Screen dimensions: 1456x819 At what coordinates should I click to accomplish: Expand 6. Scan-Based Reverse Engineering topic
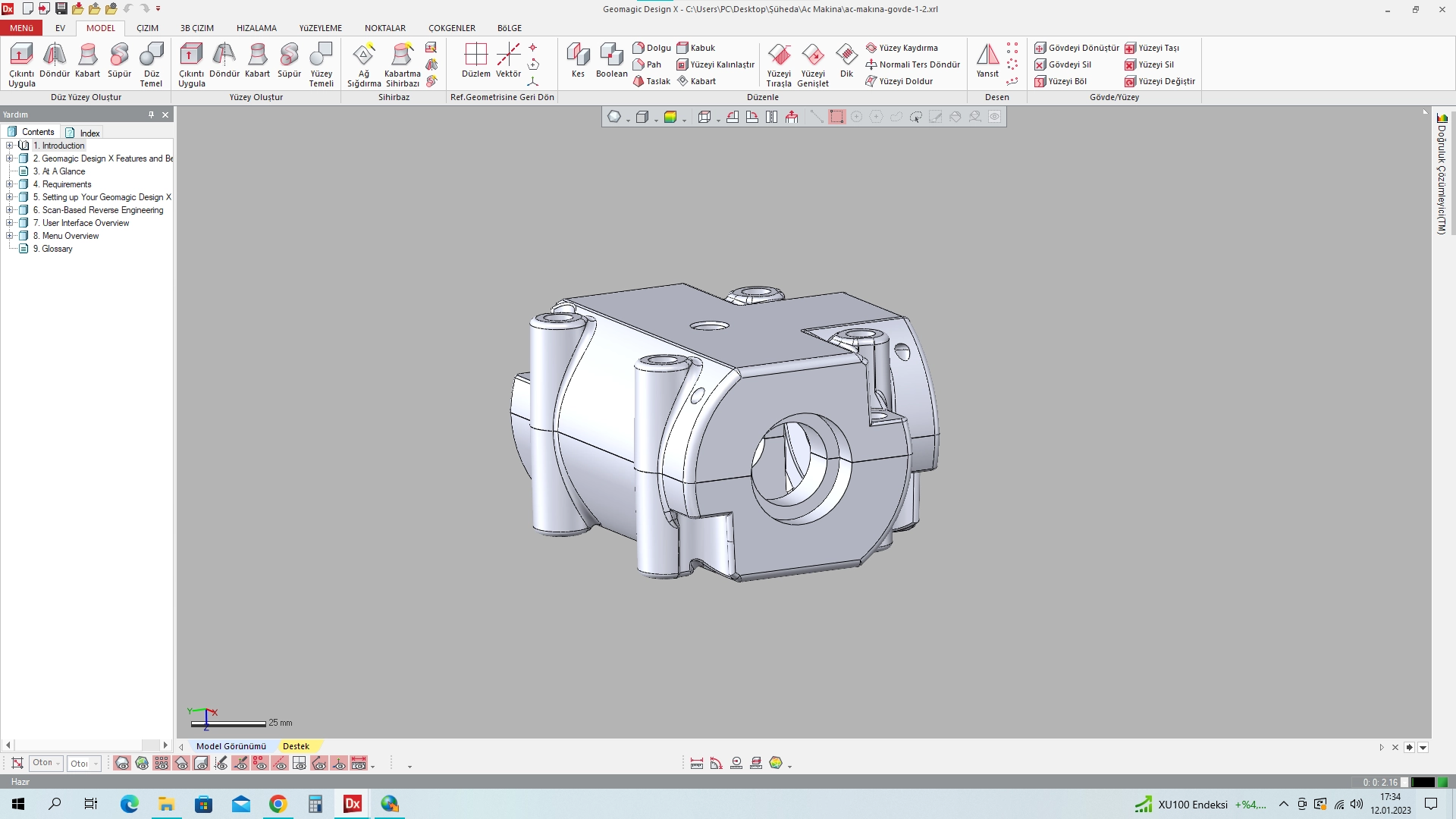(9, 210)
